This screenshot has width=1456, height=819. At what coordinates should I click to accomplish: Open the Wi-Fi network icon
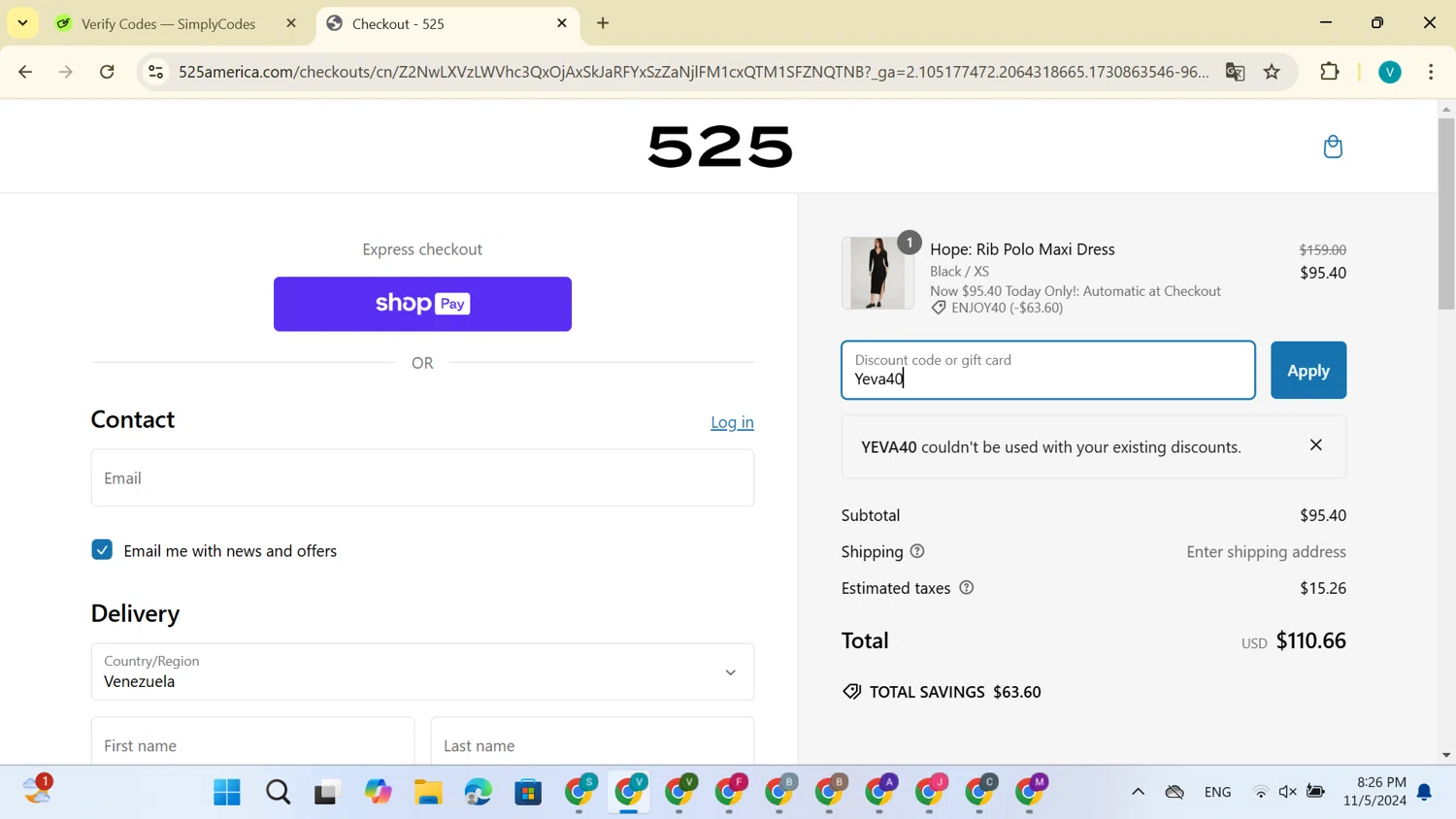[x=1261, y=793]
